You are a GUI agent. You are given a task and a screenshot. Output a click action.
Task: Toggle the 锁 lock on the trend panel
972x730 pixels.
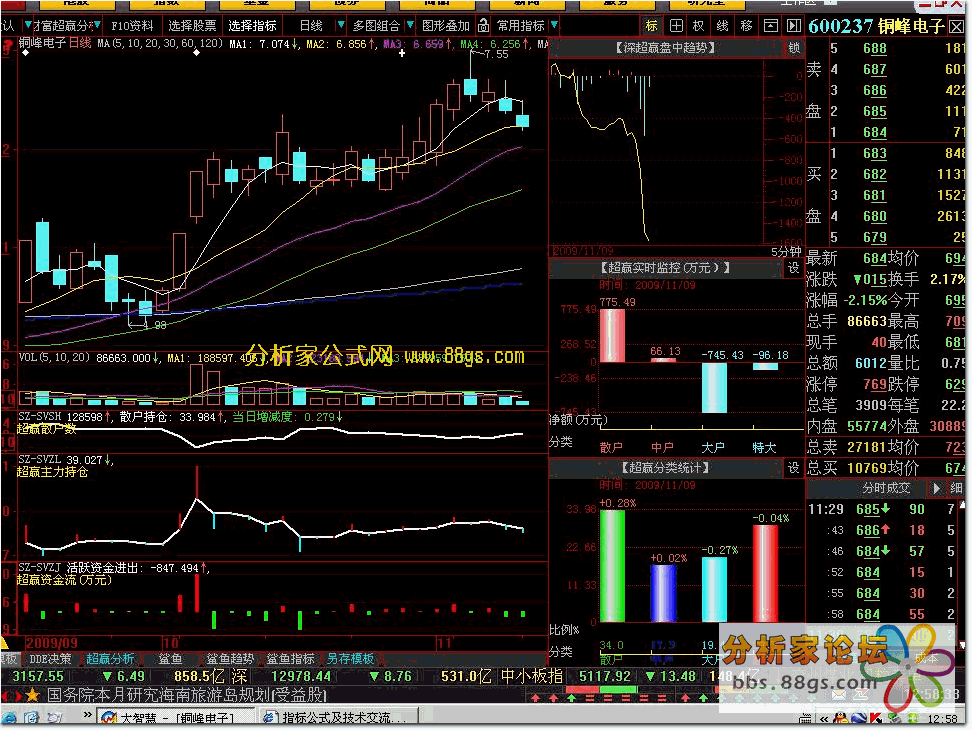click(x=794, y=48)
